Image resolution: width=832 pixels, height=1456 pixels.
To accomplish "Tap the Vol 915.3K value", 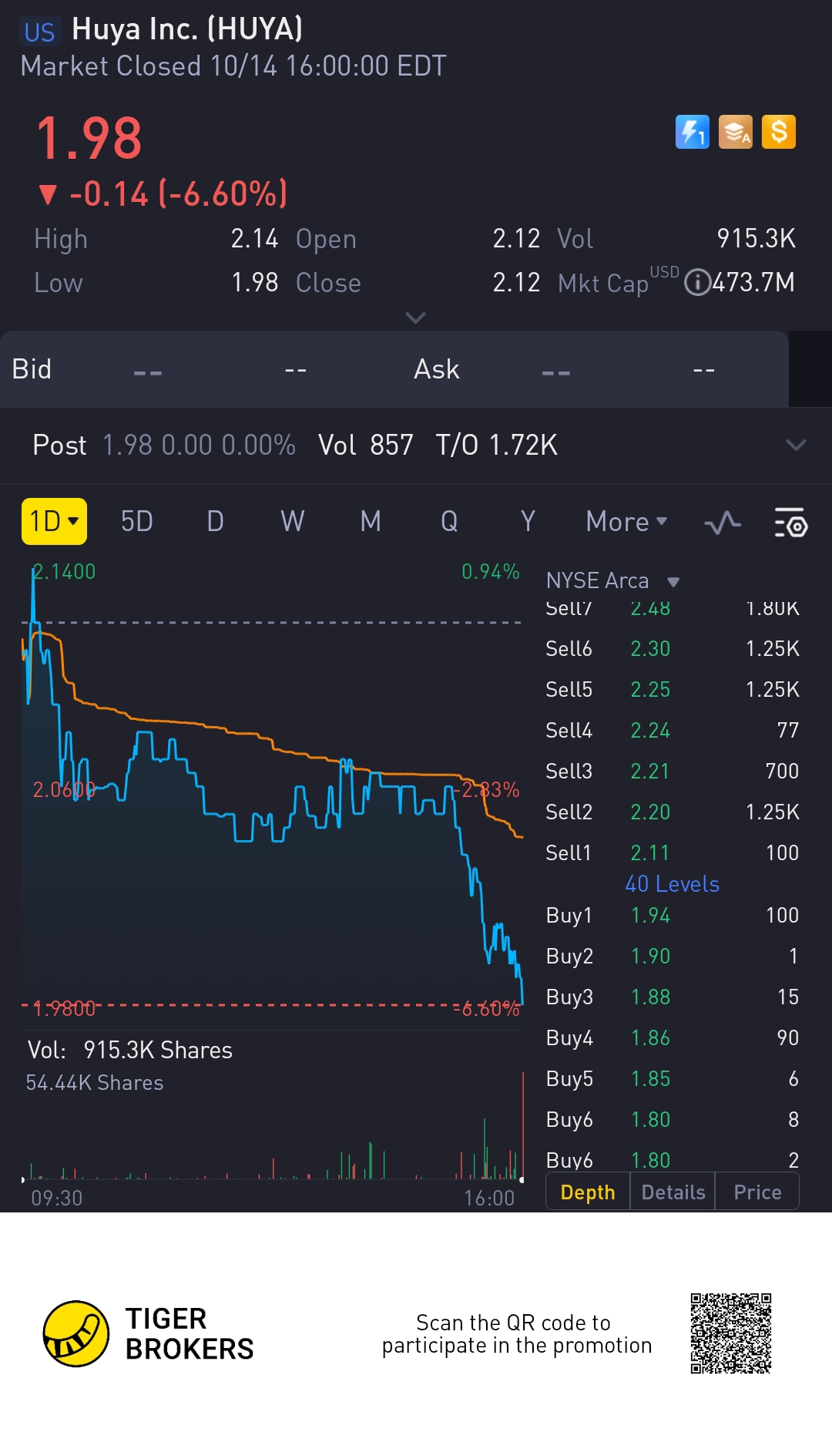I will (x=756, y=238).
